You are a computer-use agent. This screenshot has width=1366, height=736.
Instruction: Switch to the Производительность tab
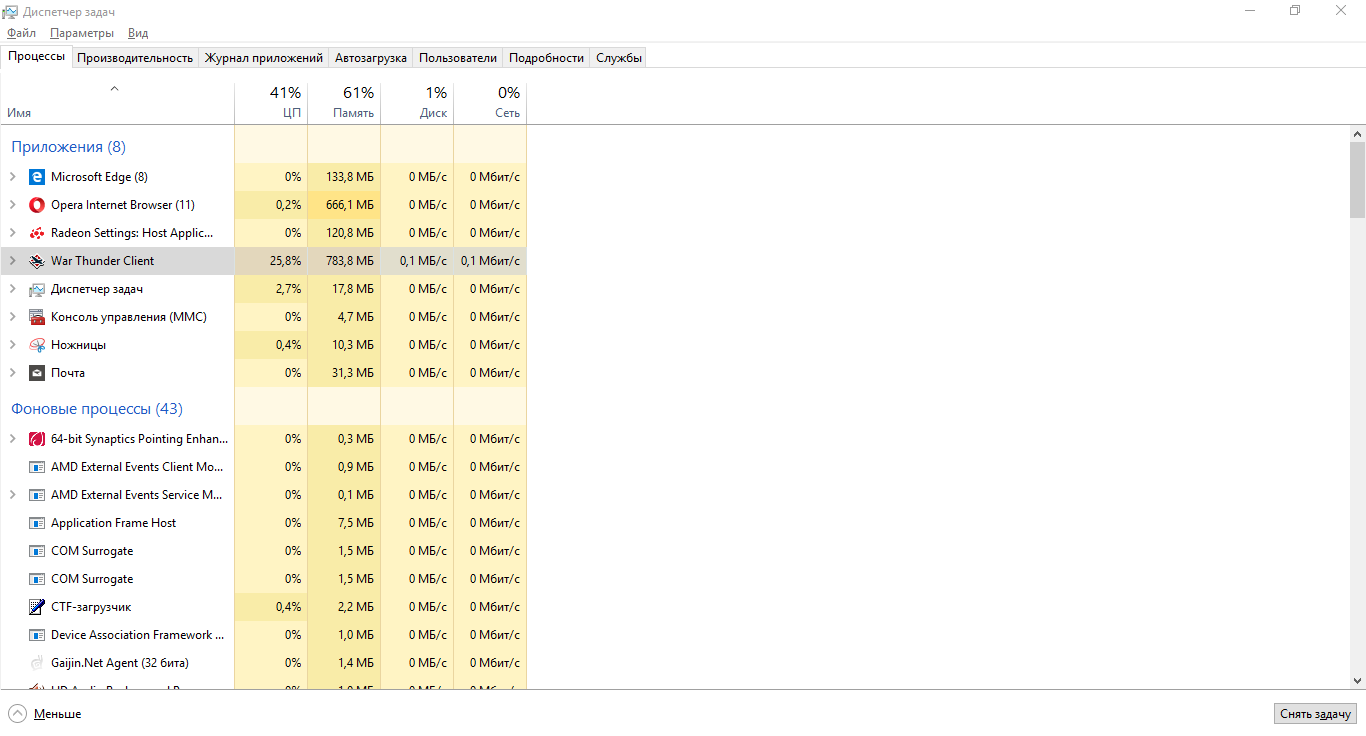pos(135,58)
